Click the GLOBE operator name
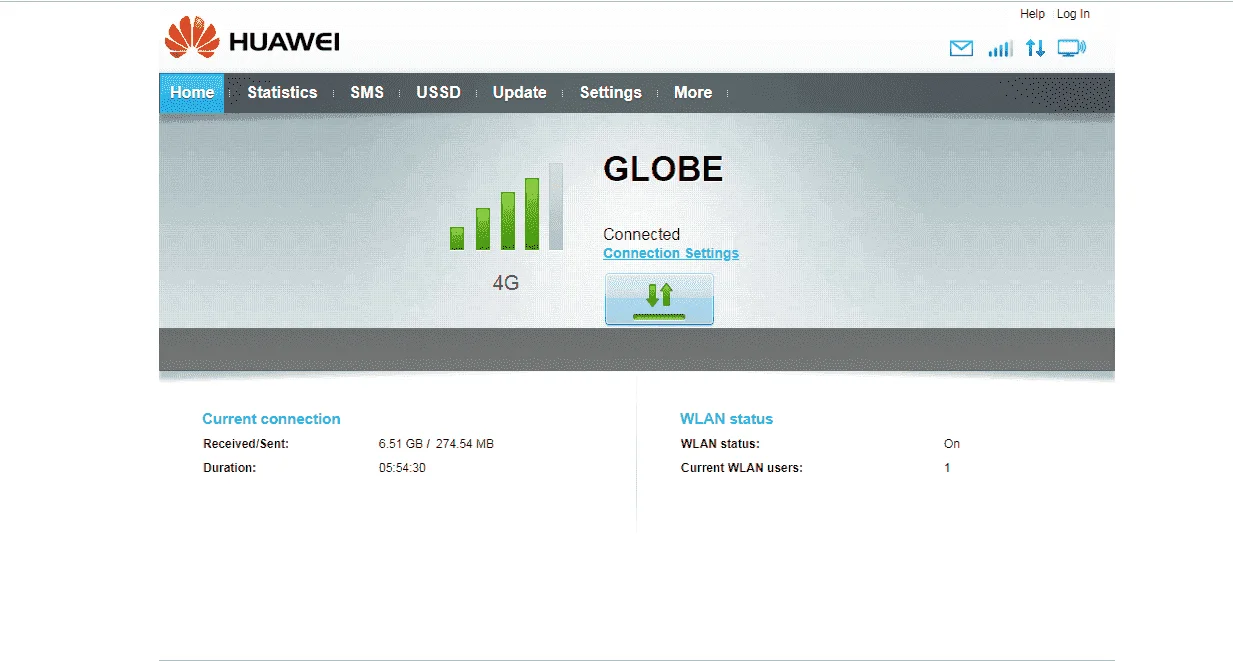This screenshot has height=661, width=1233. (x=663, y=169)
